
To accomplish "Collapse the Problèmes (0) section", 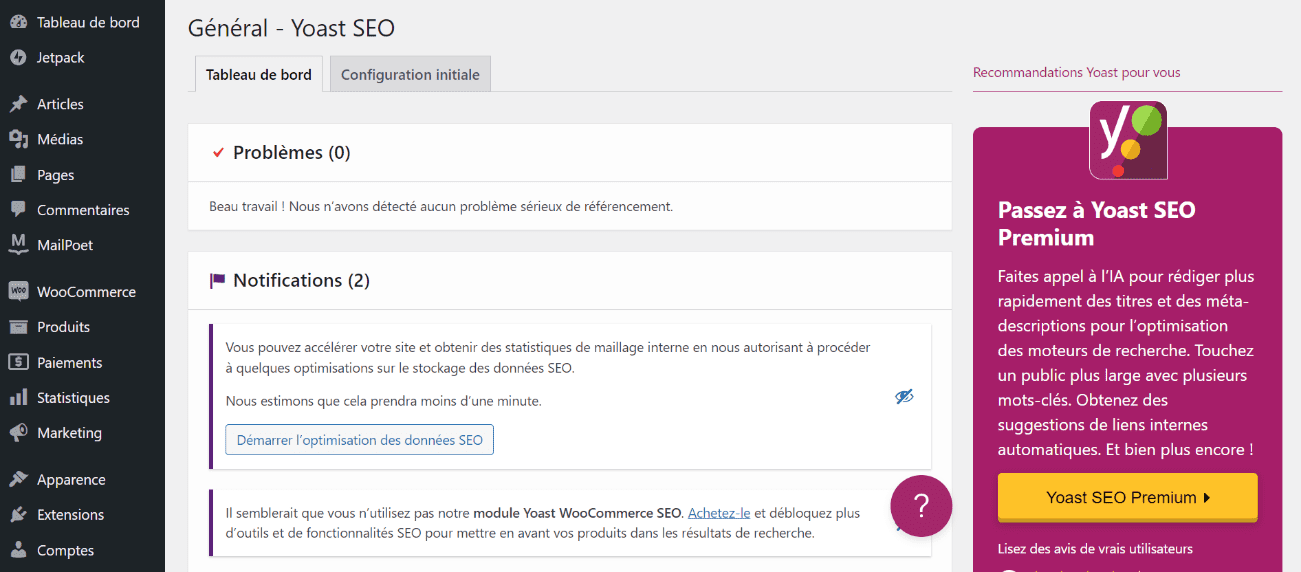I will 570,153.
